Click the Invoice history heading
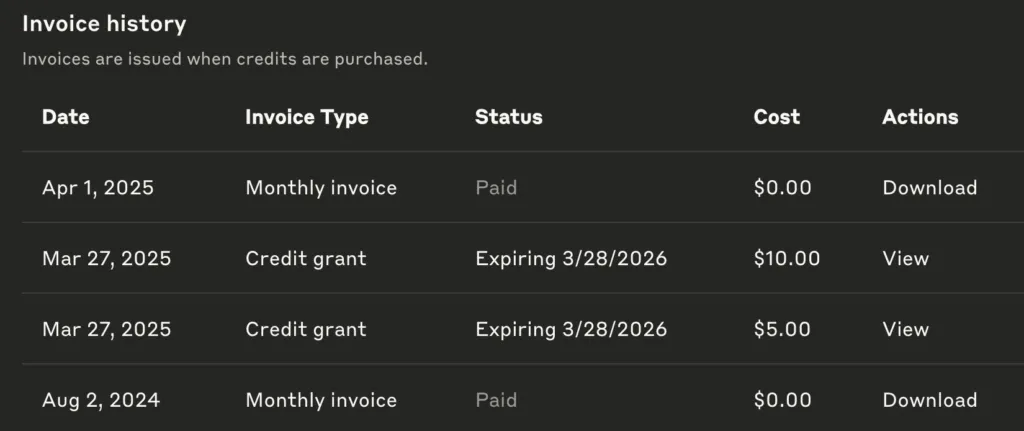This screenshot has width=1024, height=431. click(x=104, y=24)
